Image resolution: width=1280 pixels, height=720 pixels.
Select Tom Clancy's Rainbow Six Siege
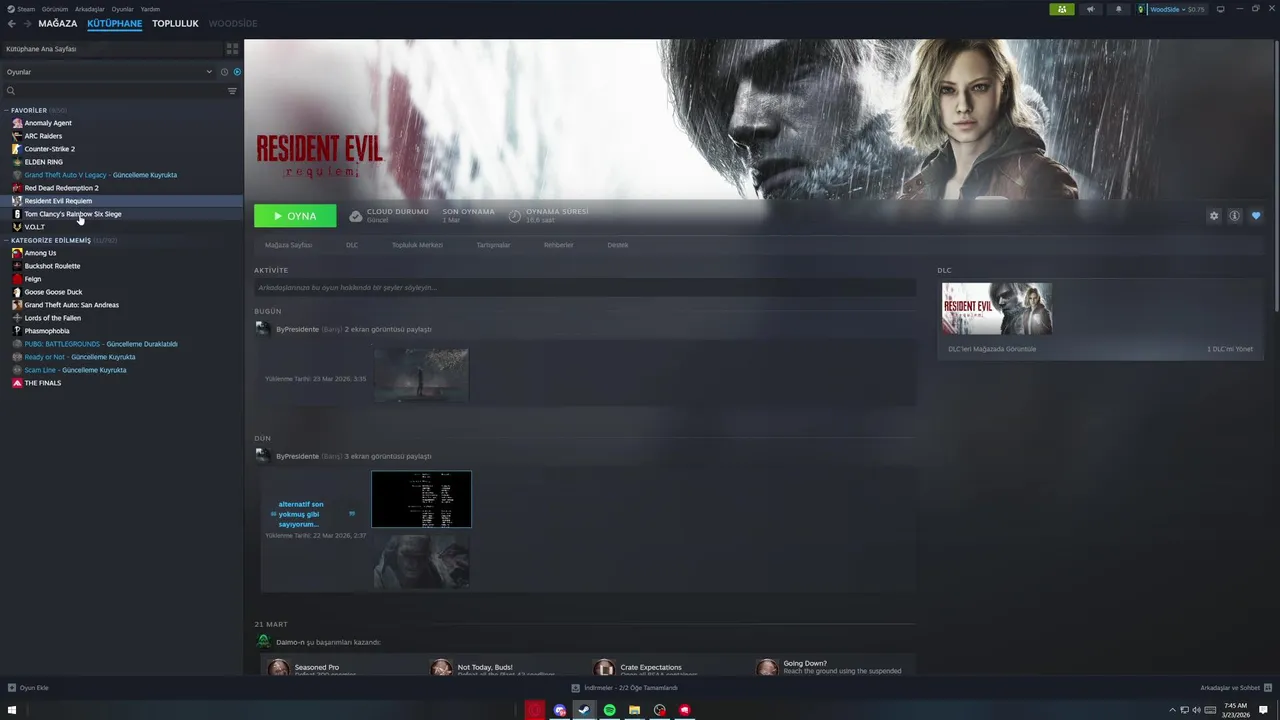click(x=73, y=214)
